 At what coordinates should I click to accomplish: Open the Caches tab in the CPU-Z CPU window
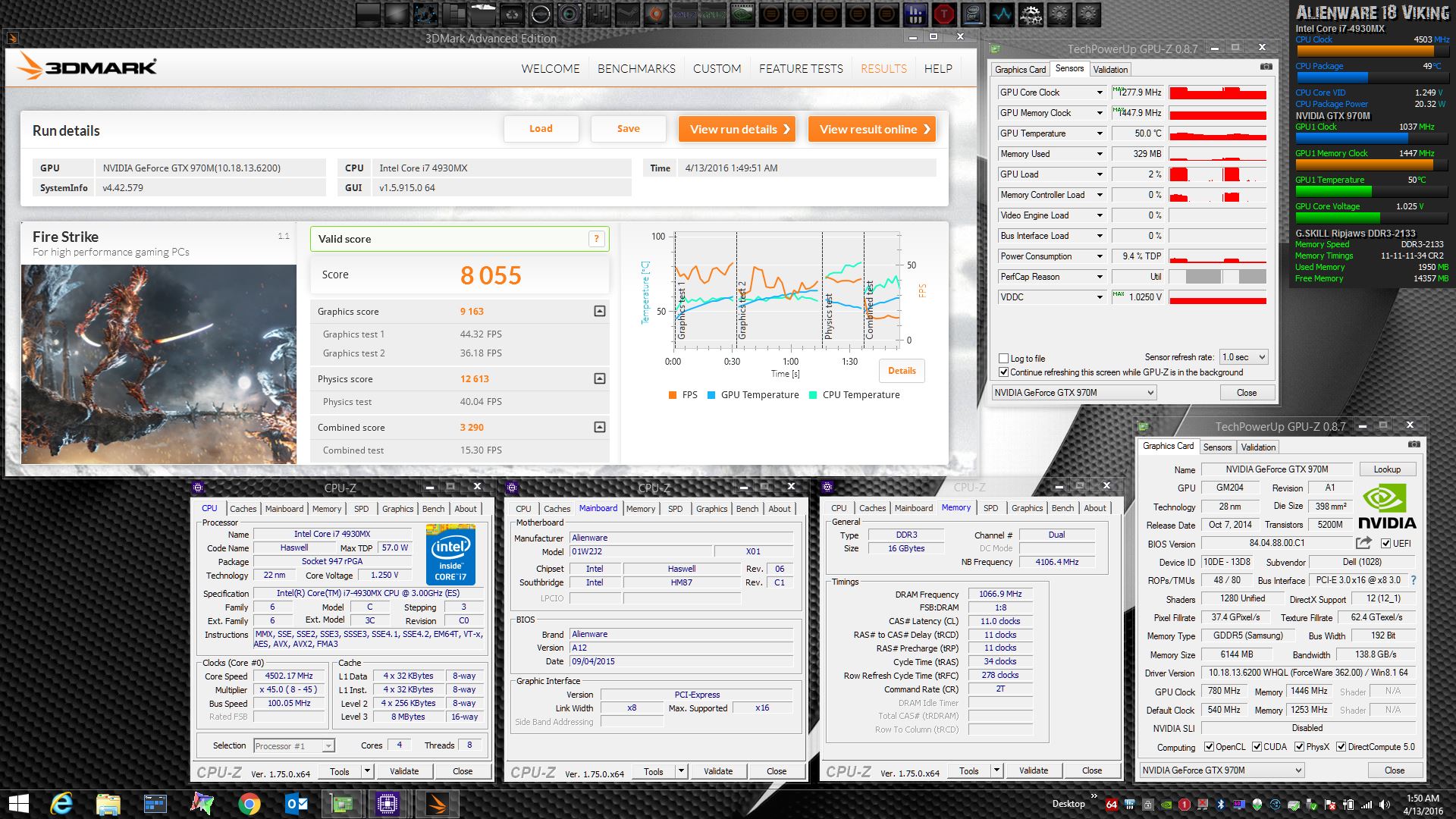(243, 509)
